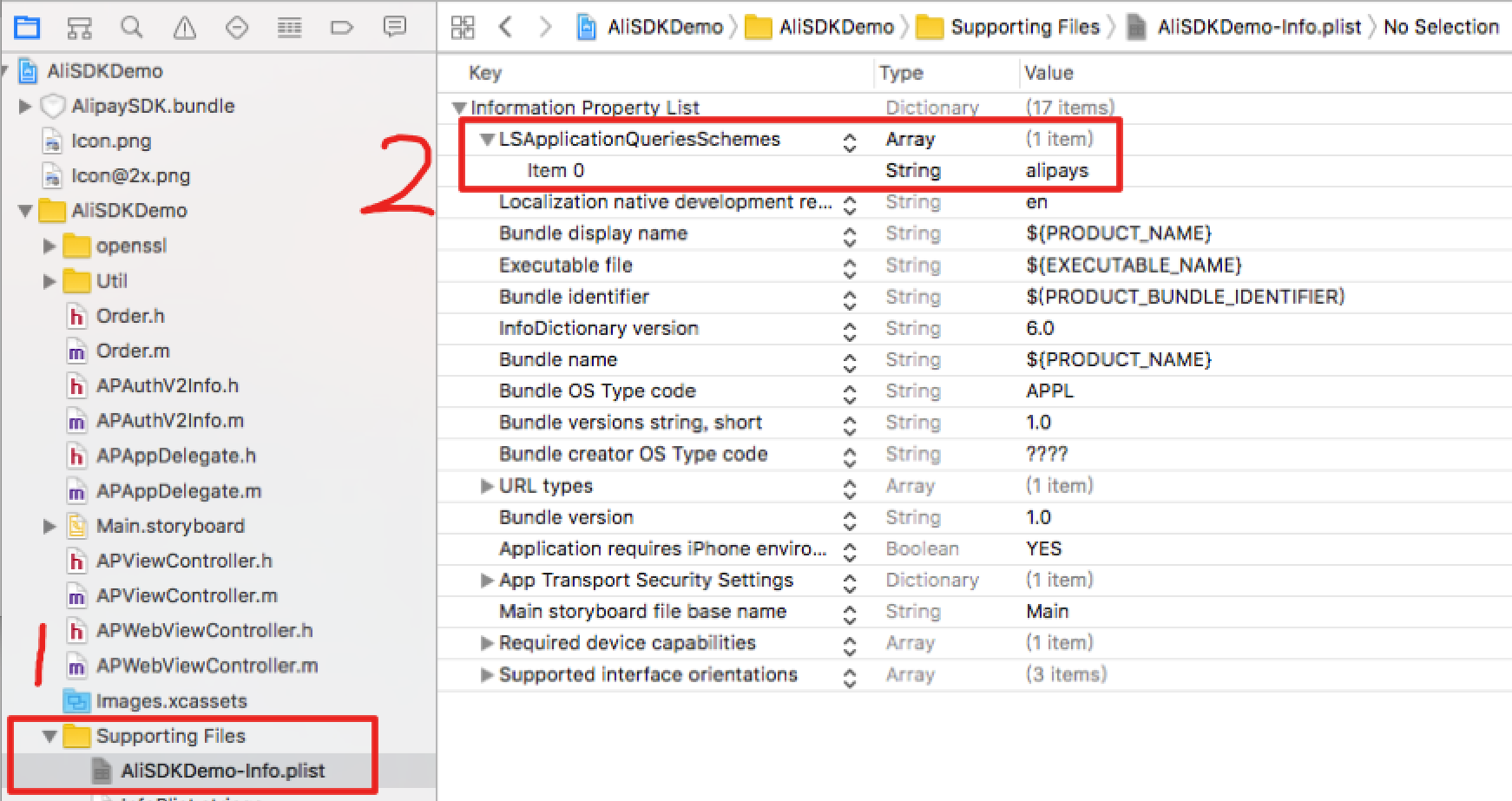Image resolution: width=1512 pixels, height=801 pixels.
Task: Click No Selection in the jump bar
Action: (1441, 28)
